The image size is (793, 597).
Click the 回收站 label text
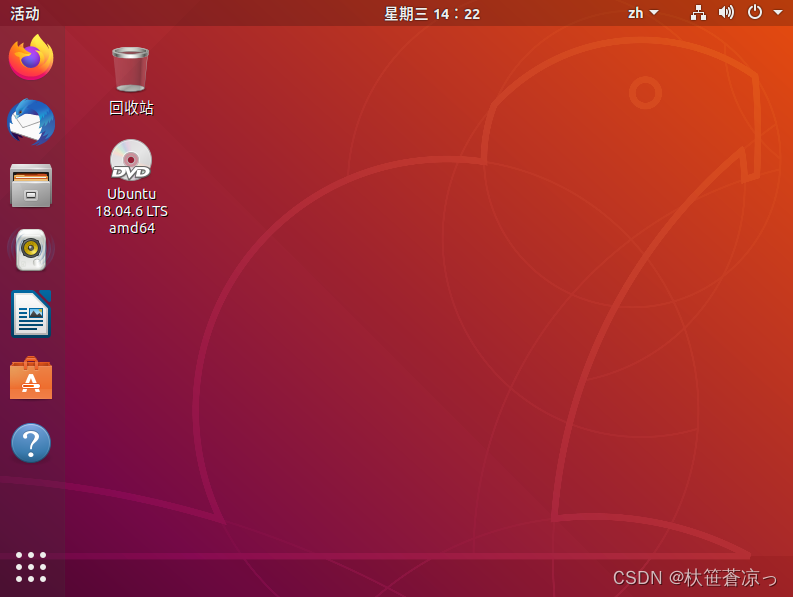131,108
